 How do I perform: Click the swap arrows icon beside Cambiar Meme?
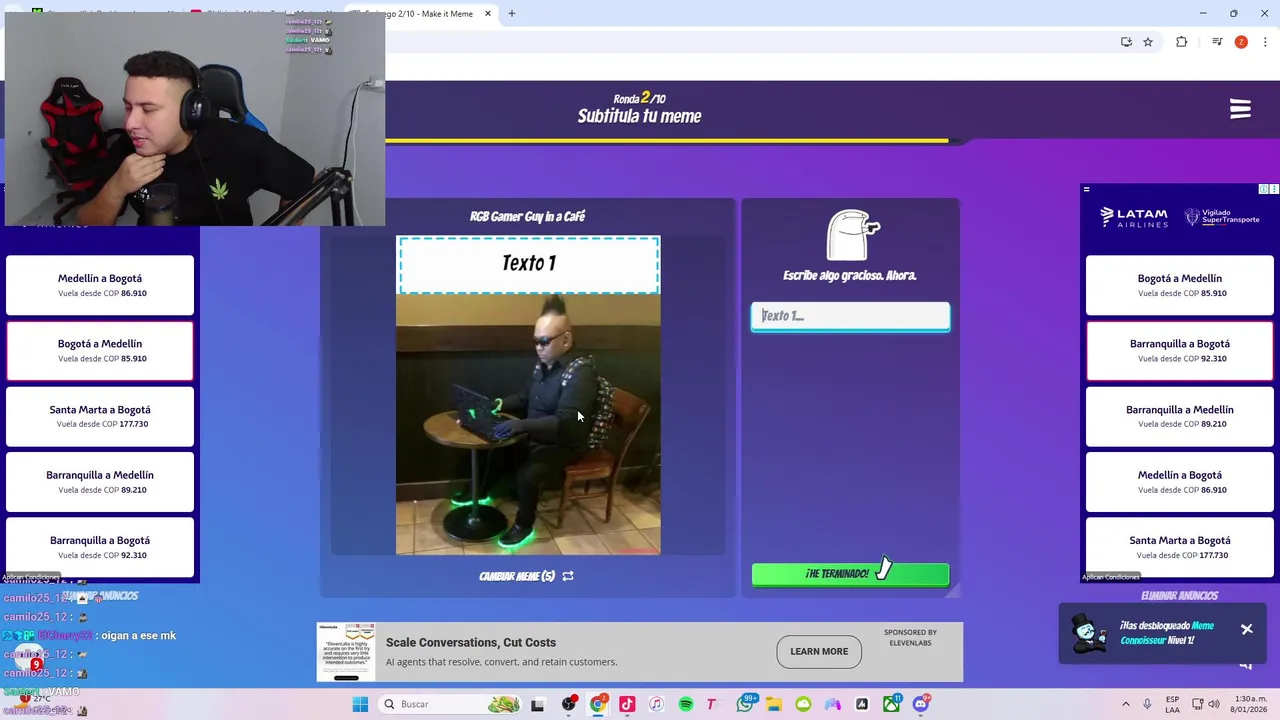[x=568, y=576]
